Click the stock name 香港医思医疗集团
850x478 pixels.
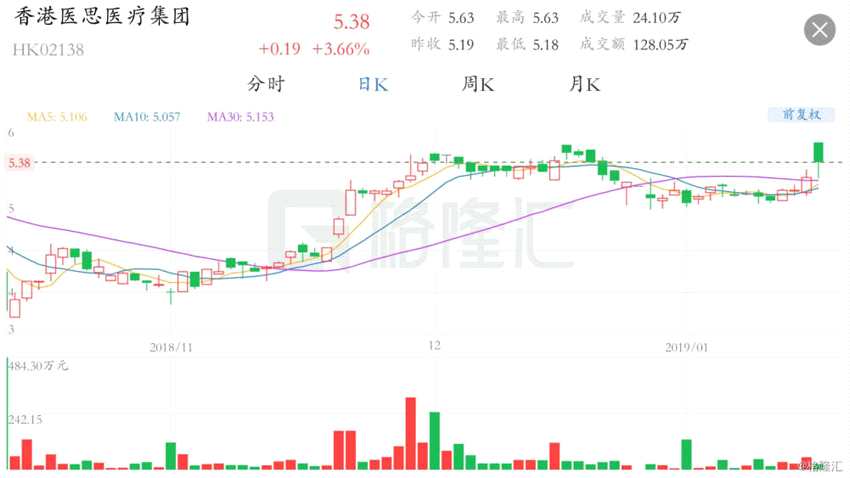click(102, 16)
